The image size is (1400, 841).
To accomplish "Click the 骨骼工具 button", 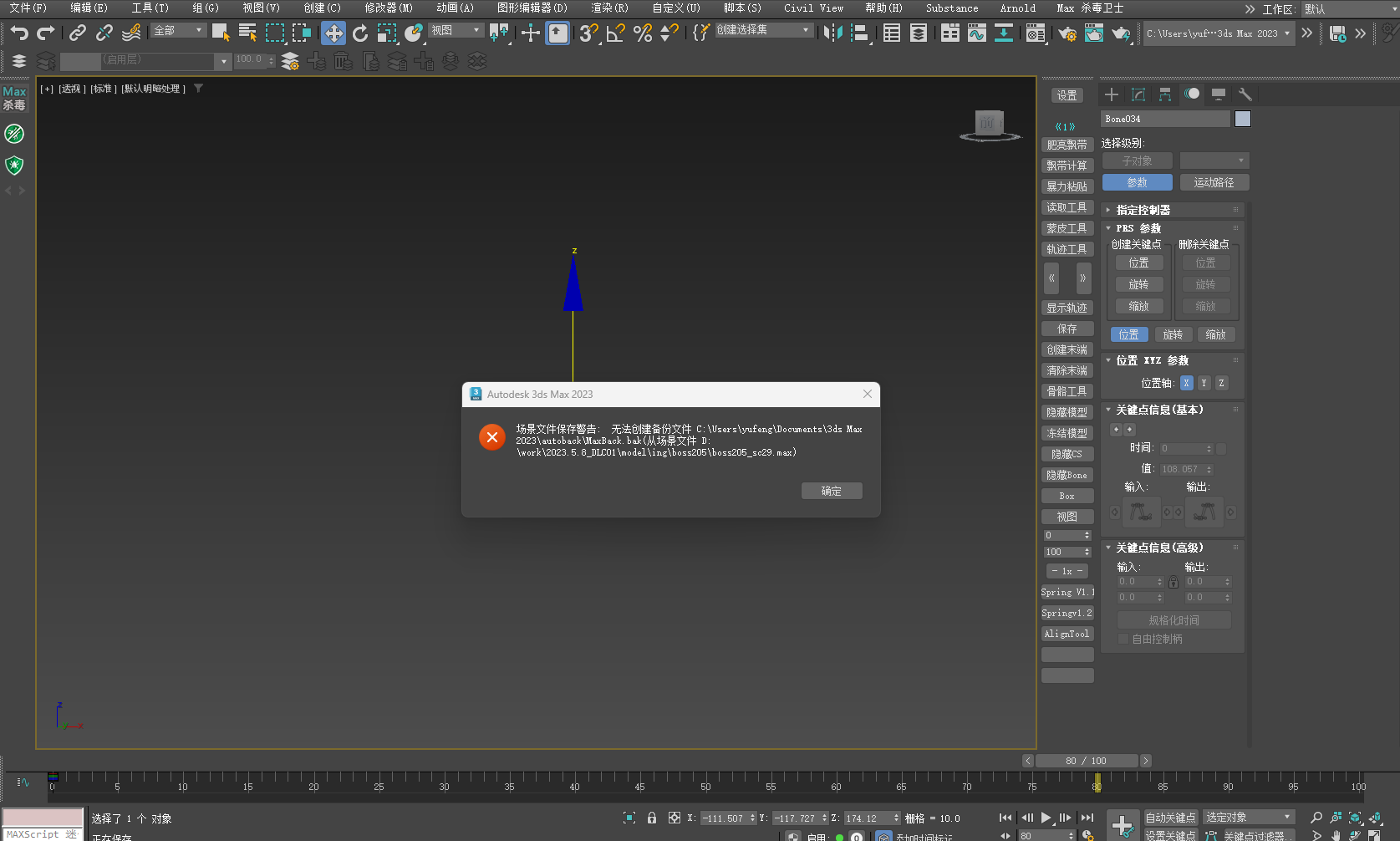I will coord(1067,391).
